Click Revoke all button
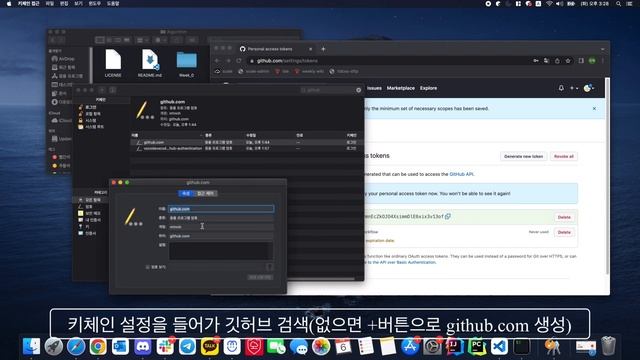Screen dimensions: 640x360 pyautogui.click(x=564, y=156)
